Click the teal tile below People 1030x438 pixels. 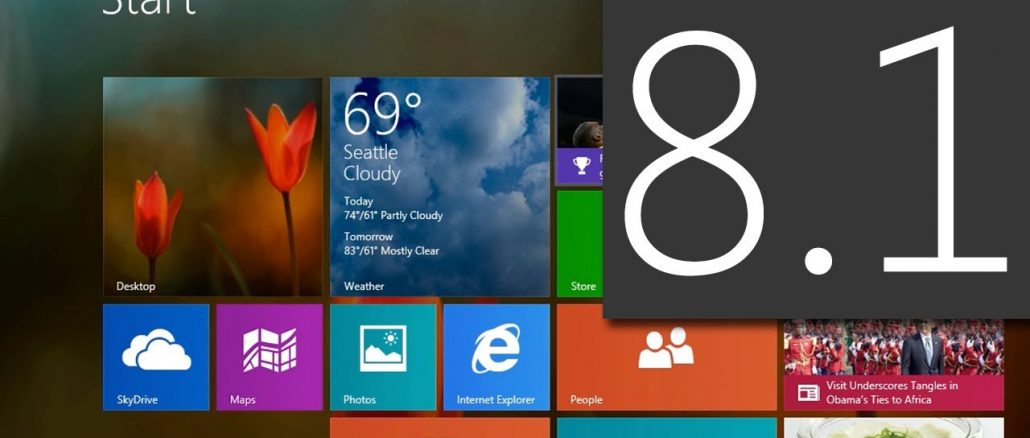pos(666,428)
